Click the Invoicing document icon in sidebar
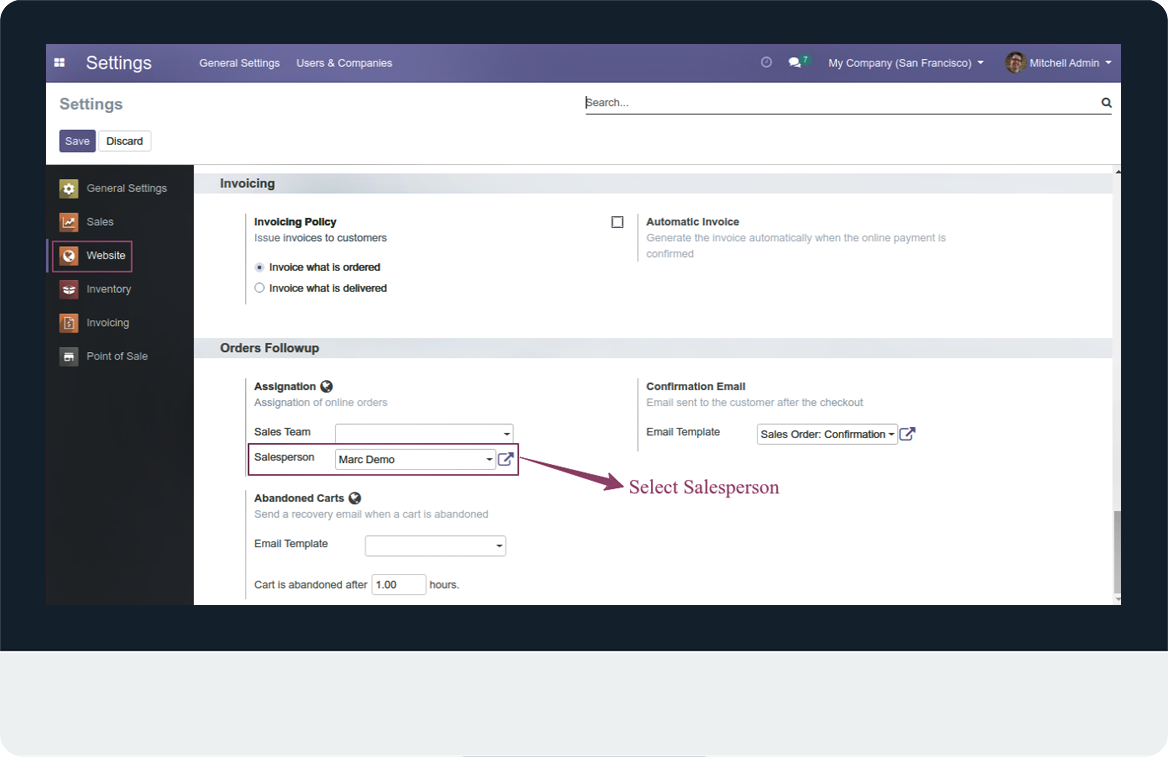 coord(69,323)
